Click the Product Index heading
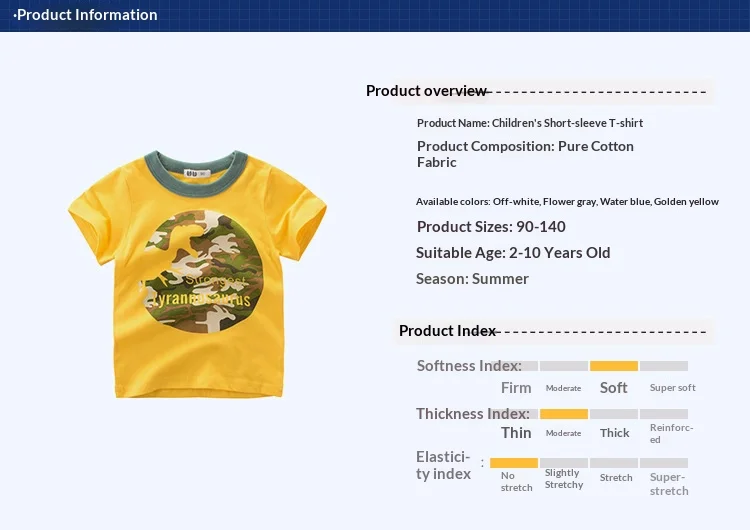The height and width of the screenshot is (530, 750). click(x=448, y=331)
